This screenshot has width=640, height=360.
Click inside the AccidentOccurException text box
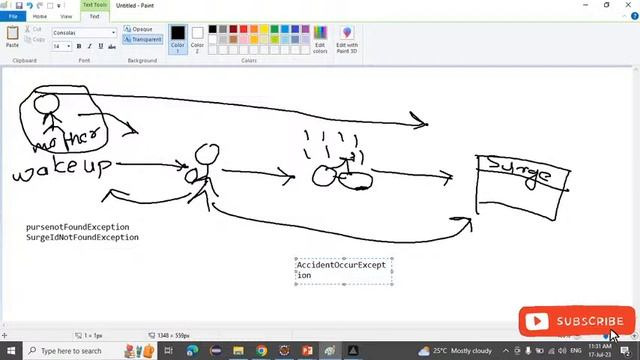[x=344, y=271]
